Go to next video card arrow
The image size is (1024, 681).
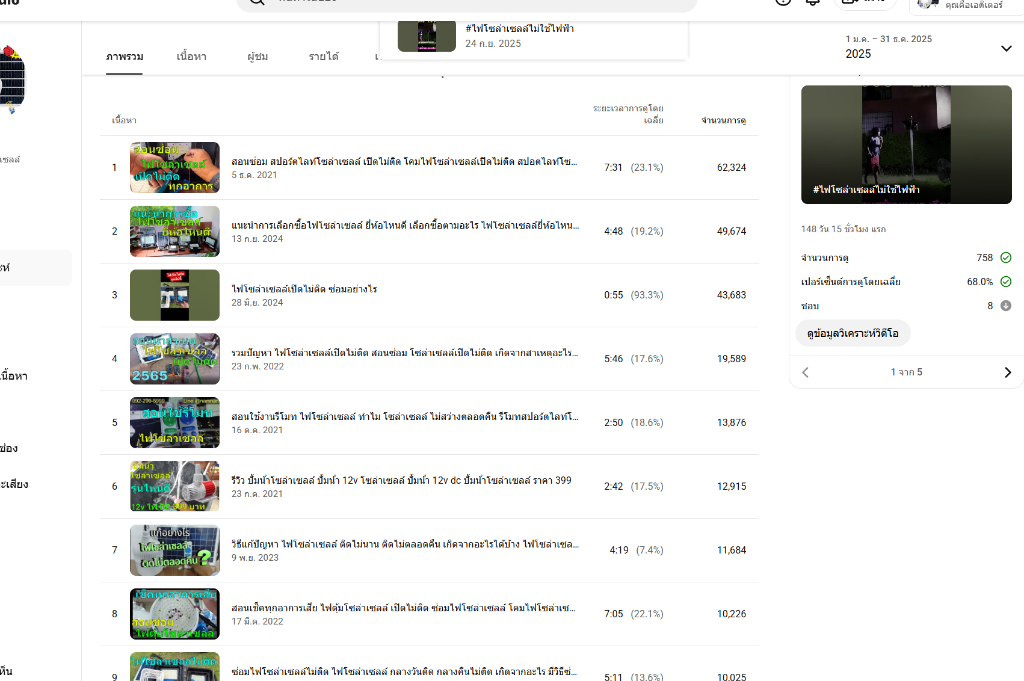(x=1007, y=372)
